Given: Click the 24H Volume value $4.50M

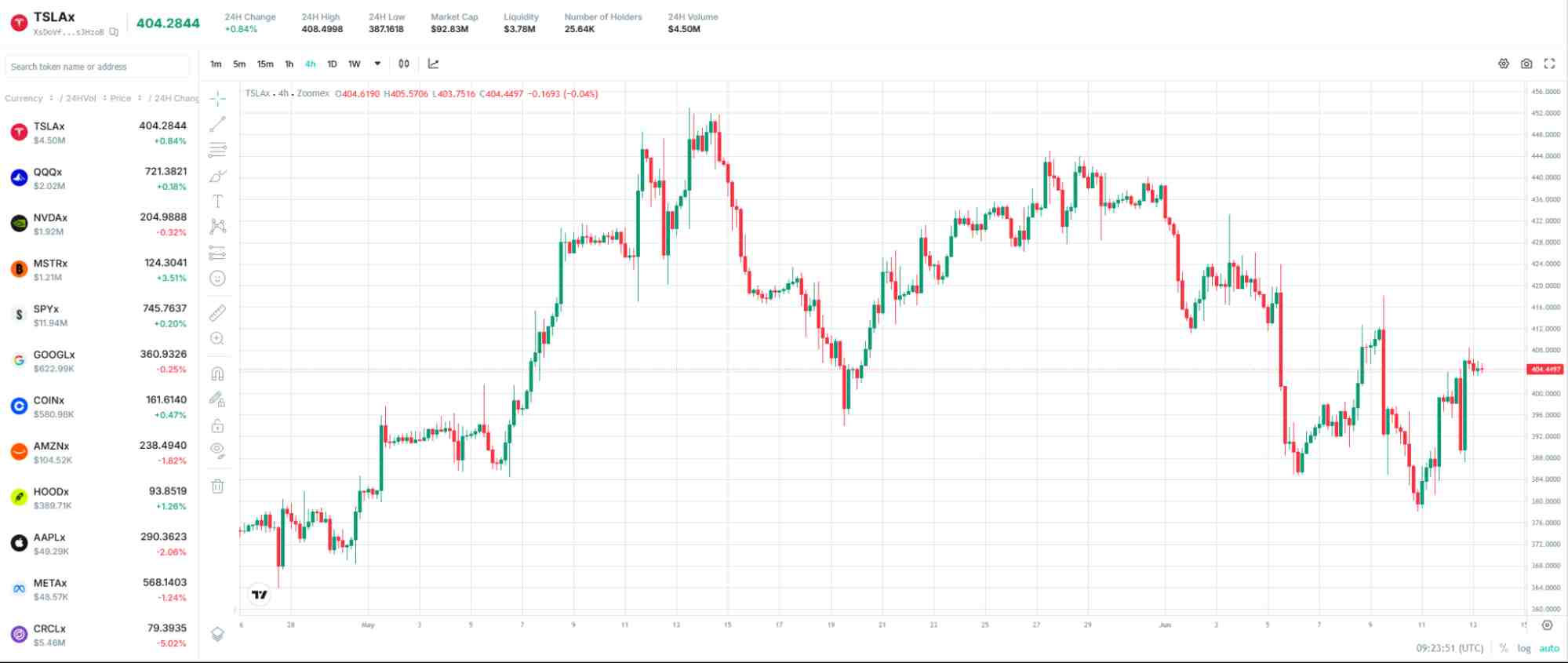Looking at the screenshot, I should [x=684, y=29].
